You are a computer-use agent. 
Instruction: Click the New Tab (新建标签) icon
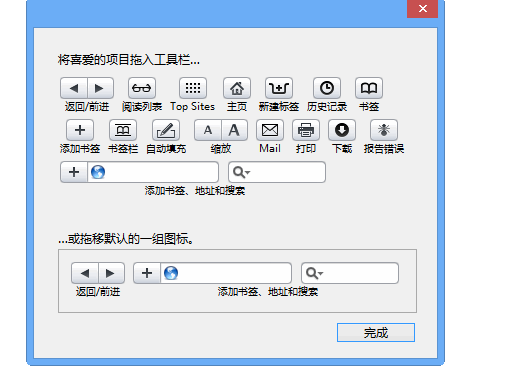click(x=279, y=88)
